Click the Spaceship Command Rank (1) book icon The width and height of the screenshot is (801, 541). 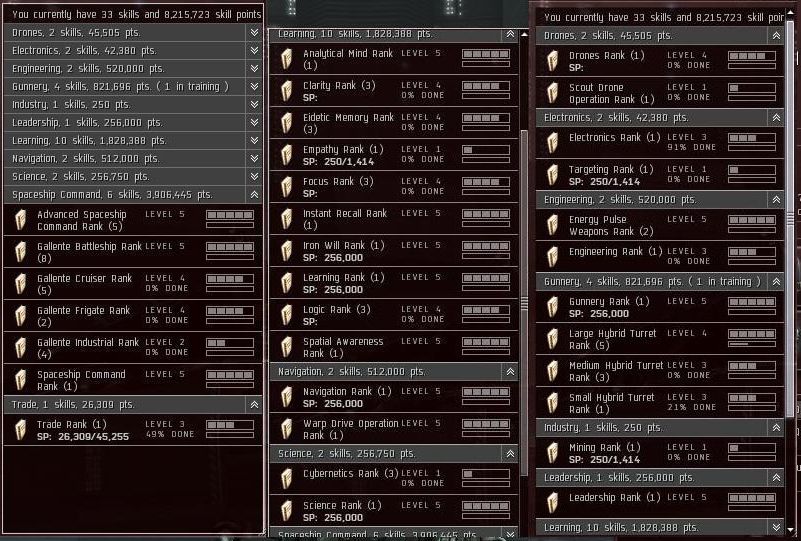click(x=20, y=380)
